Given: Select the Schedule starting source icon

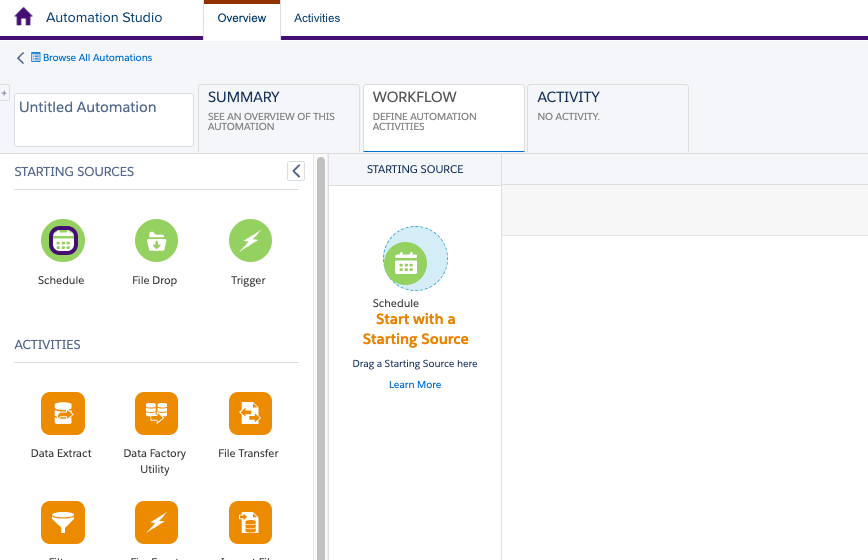Looking at the screenshot, I should click(x=63, y=240).
